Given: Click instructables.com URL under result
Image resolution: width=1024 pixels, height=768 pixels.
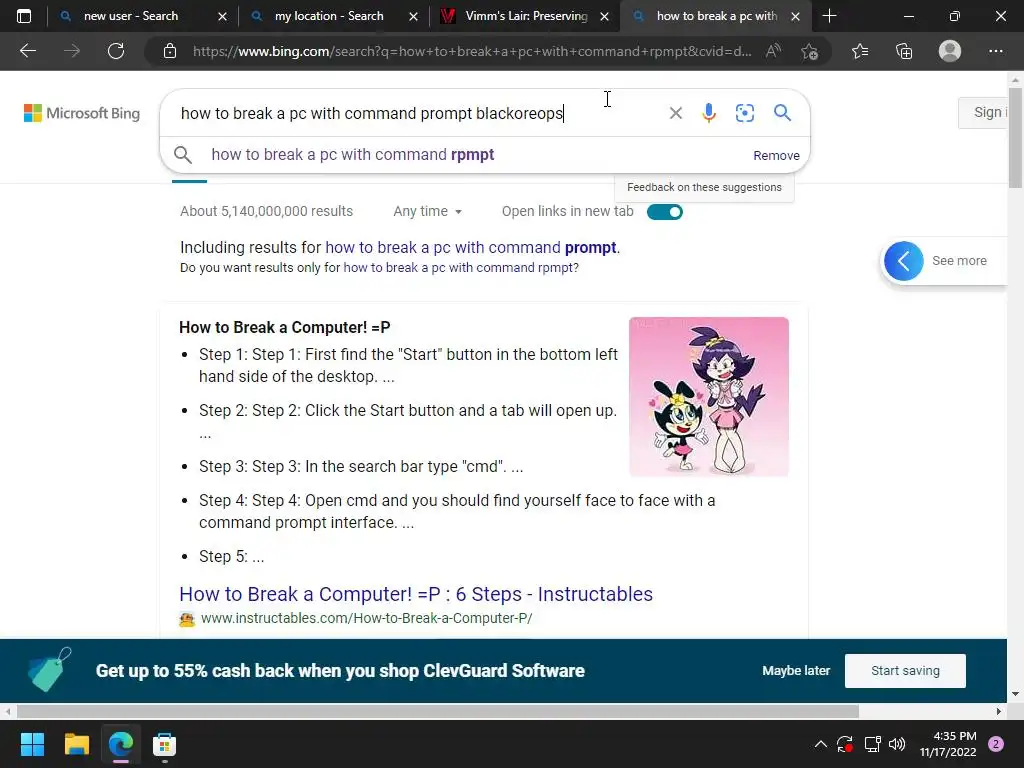Looking at the screenshot, I should pyautogui.click(x=366, y=618).
